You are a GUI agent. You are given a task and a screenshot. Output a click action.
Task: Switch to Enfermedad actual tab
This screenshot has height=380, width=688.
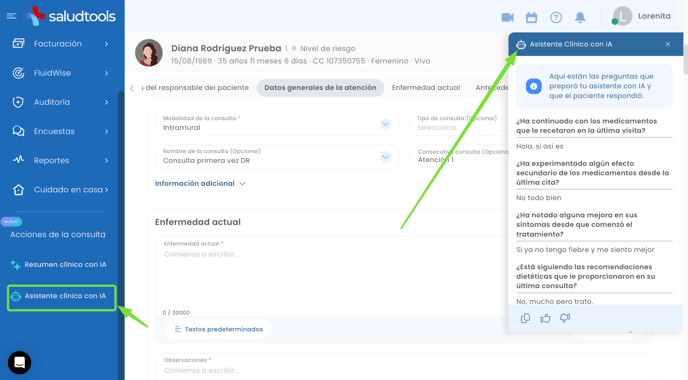point(426,88)
